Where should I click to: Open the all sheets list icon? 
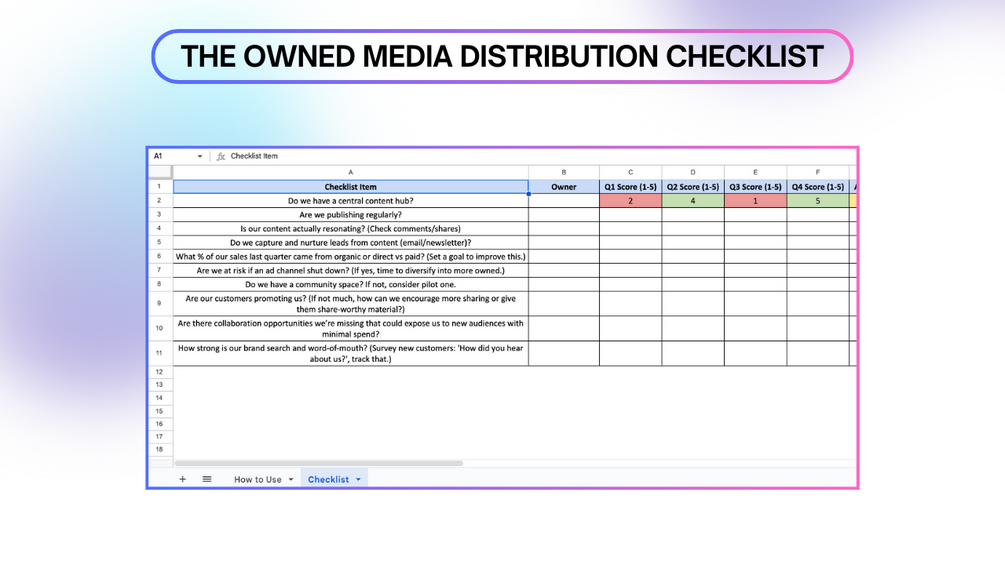[x=207, y=479]
